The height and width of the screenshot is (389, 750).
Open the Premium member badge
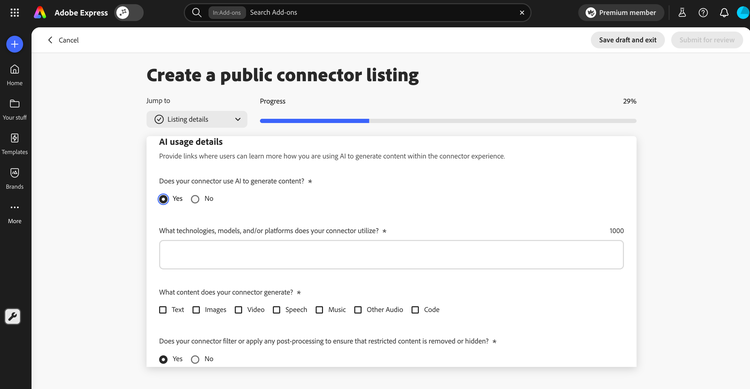click(x=621, y=13)
